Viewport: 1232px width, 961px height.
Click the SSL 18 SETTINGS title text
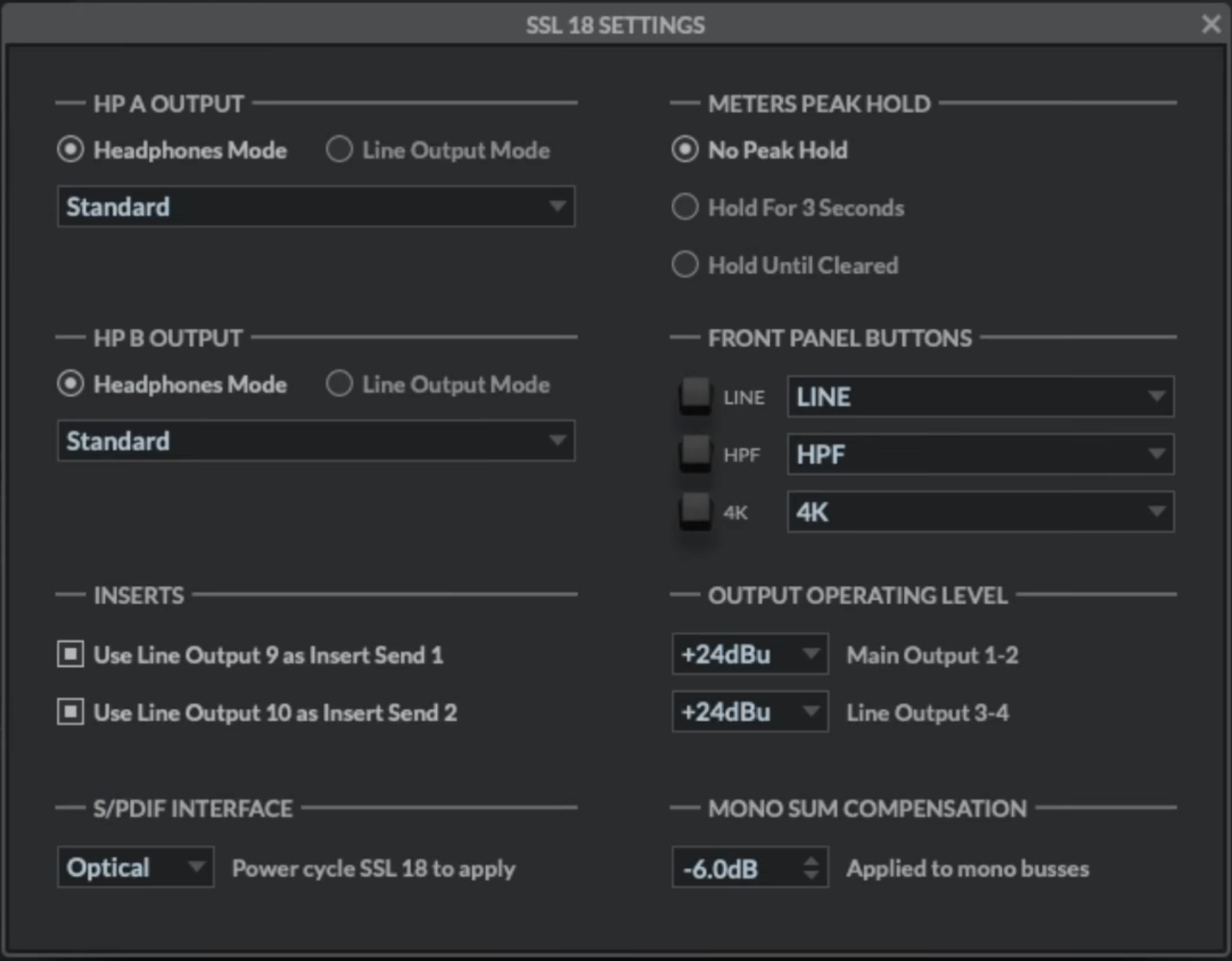(x=615, y=25)
